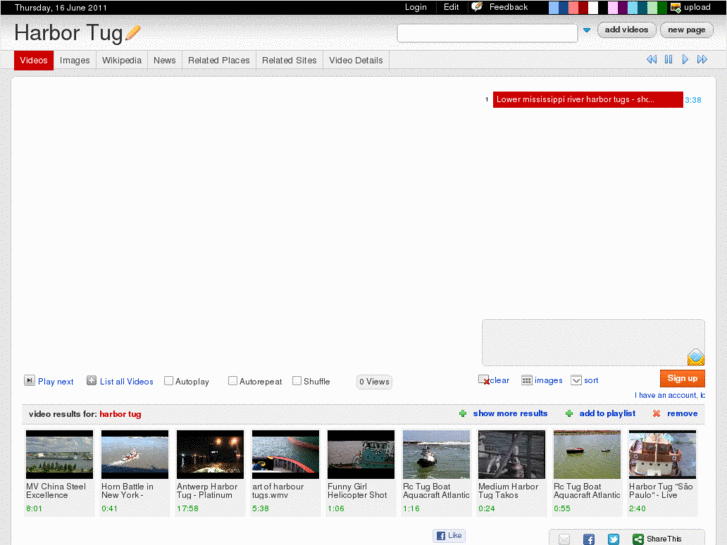727x545 pixels.
Task: Click the envelope icon in comment box
Action: (x=695, y=357)
